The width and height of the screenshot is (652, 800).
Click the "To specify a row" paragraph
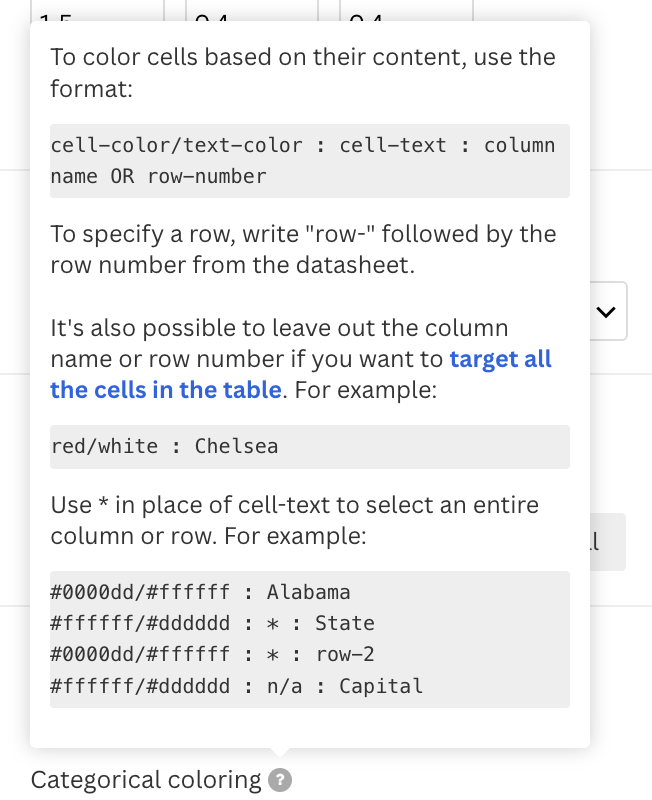click(x=303, y=249)
